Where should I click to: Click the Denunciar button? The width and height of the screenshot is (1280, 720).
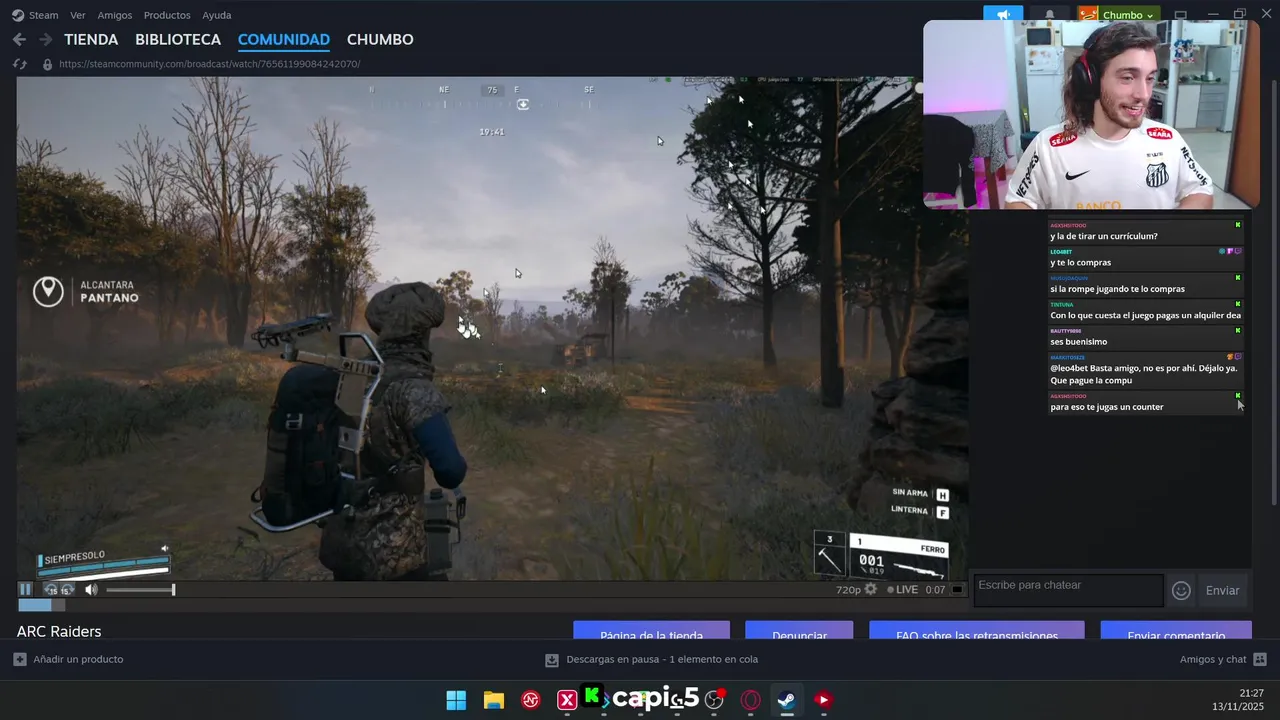[799, 631]
